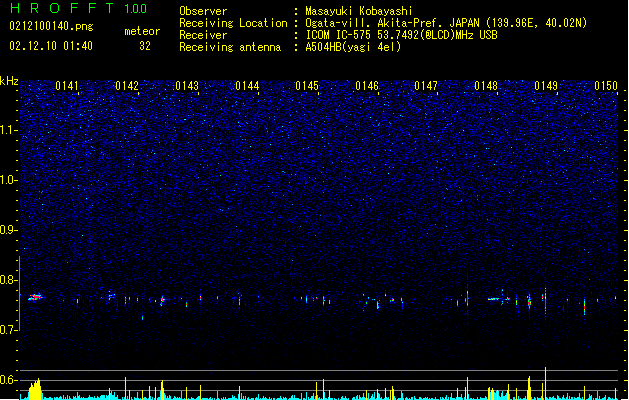Click the 0148 time marker
Image resolution: width=629 pixels, height=400 pixels.
tap(486, 86)
